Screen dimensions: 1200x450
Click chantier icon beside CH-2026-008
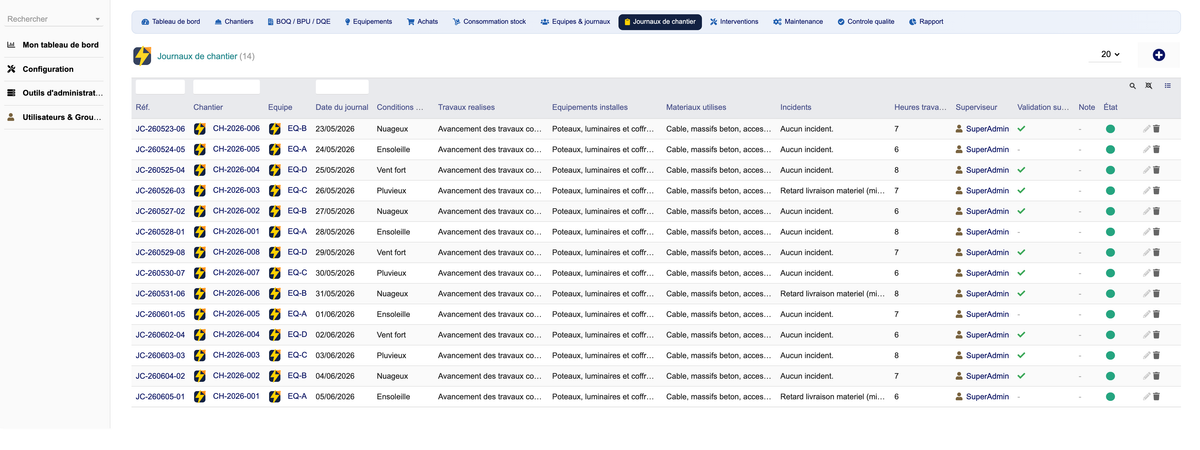(x=200, y=253)
